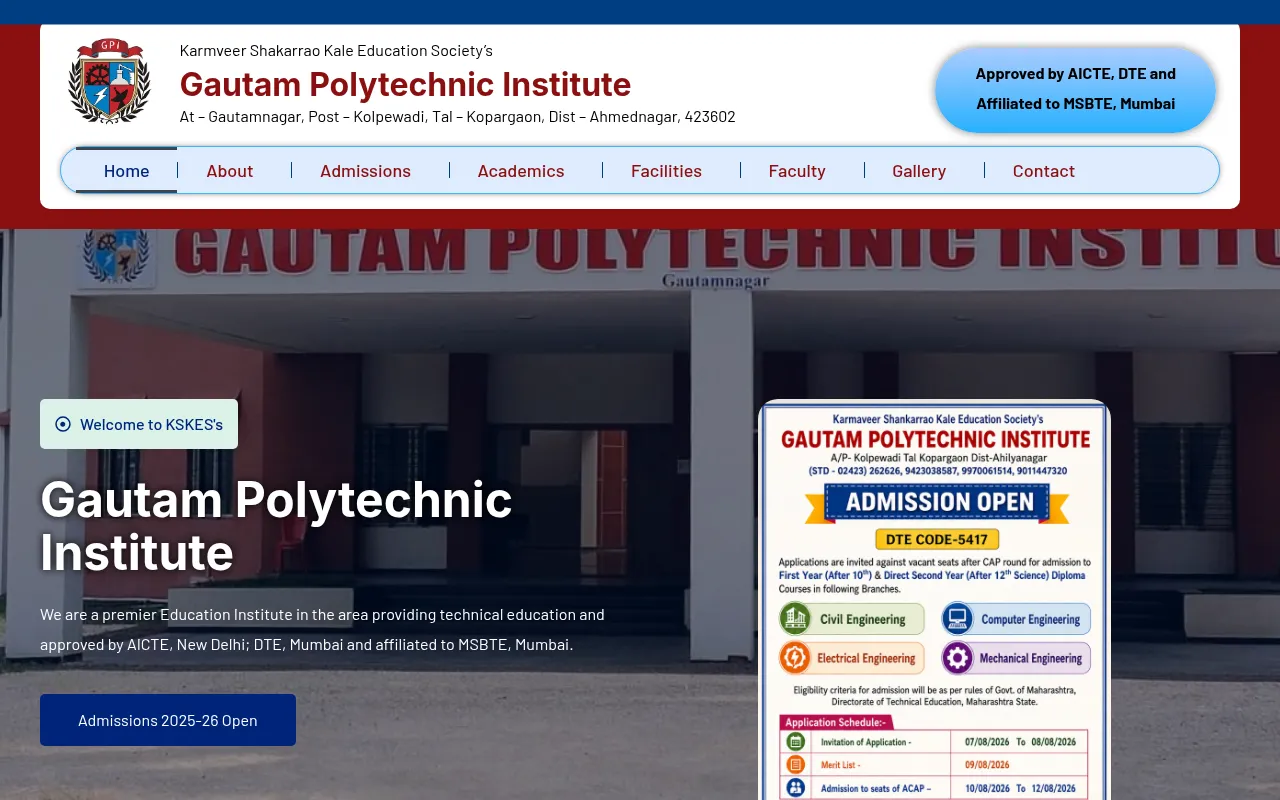Screen dimensions: 1280x800
Task: Go to the Contact page
Action: (x=1044, y=170)
